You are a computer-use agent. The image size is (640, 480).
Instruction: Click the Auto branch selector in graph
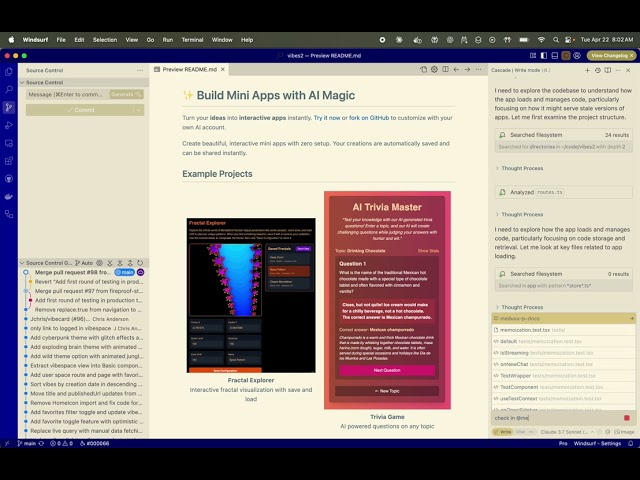point(84,263)
